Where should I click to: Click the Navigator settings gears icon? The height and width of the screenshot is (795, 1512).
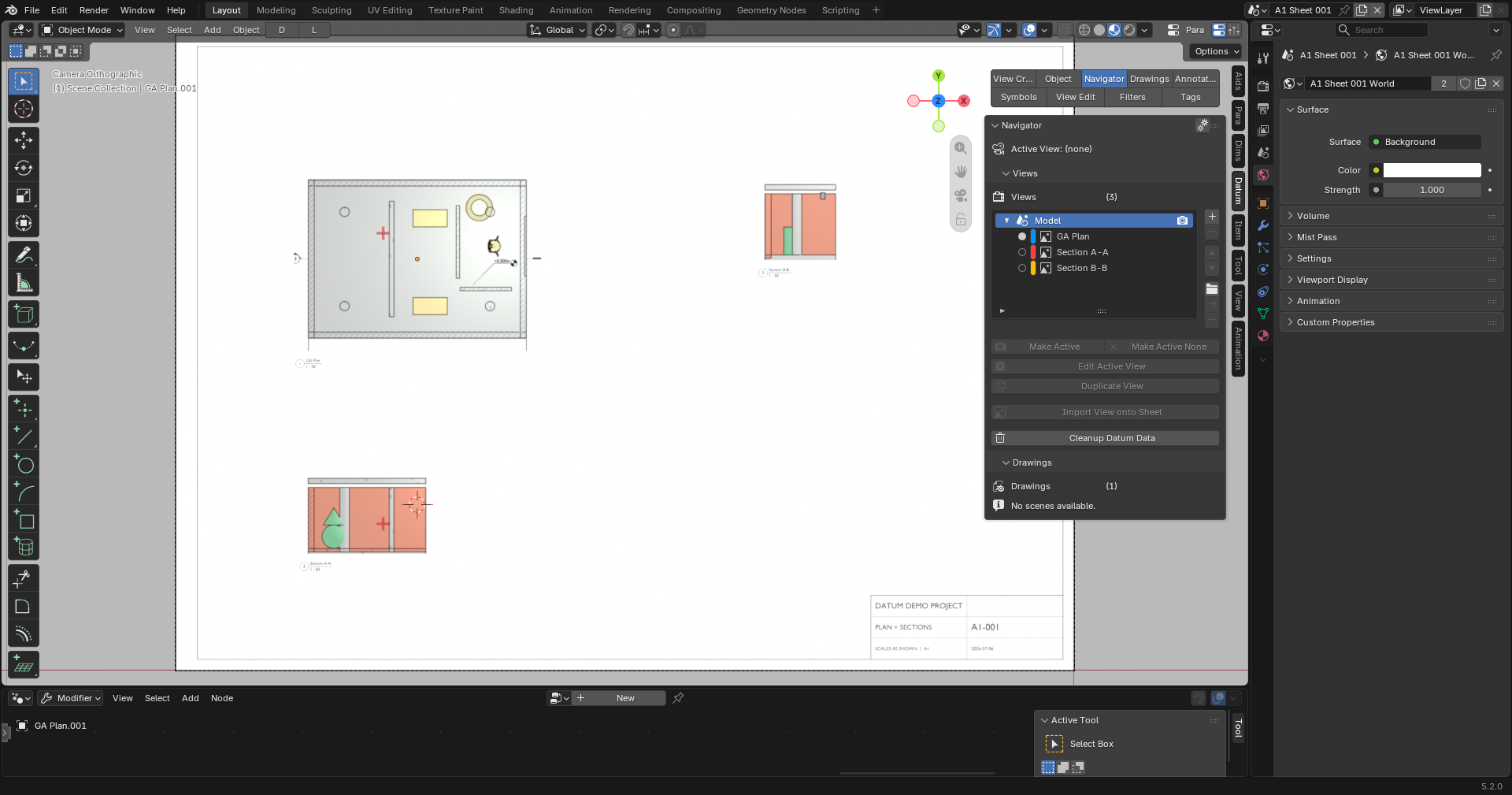(1203, 125)
